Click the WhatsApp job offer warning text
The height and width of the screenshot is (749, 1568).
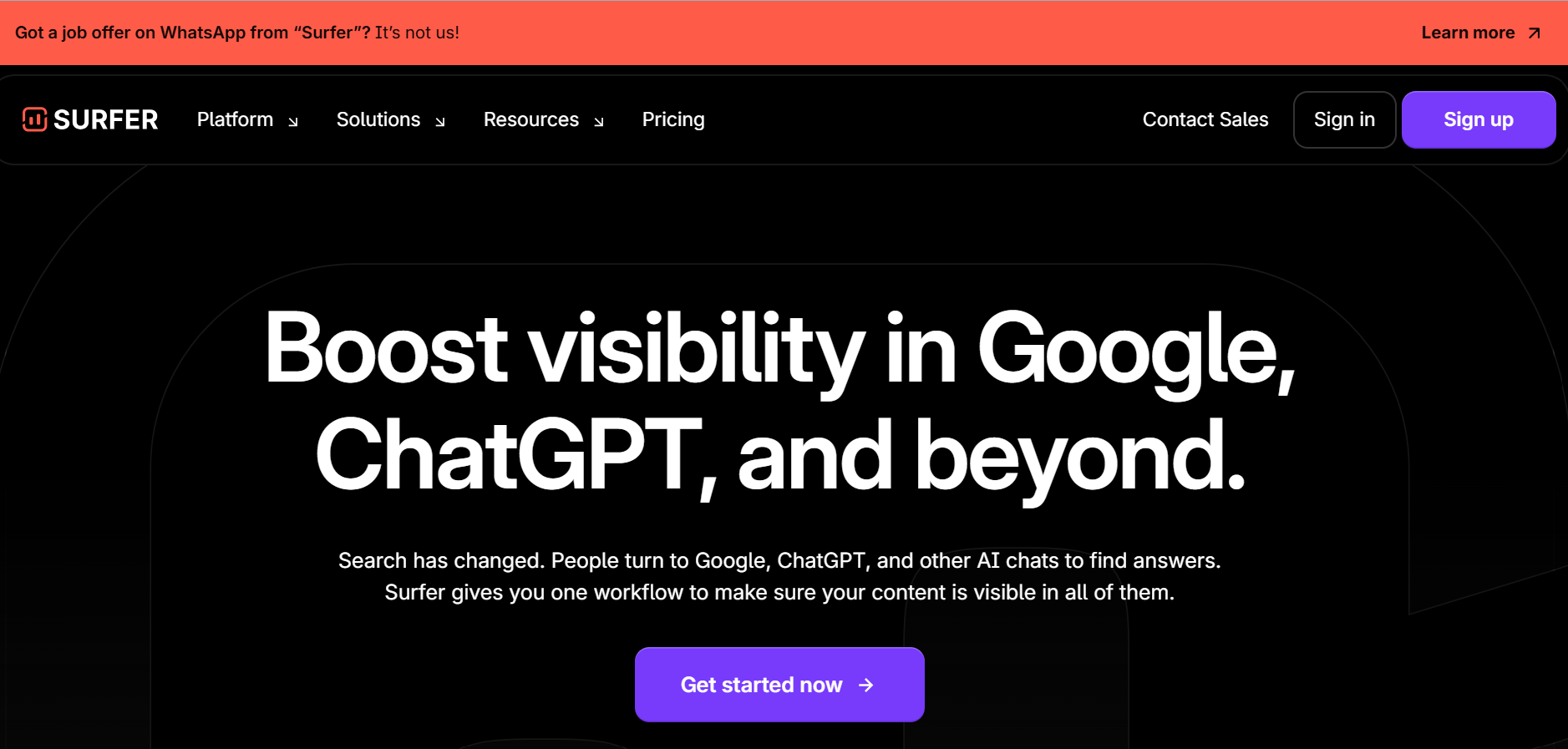pyautogui.click(x=192, y=33)
